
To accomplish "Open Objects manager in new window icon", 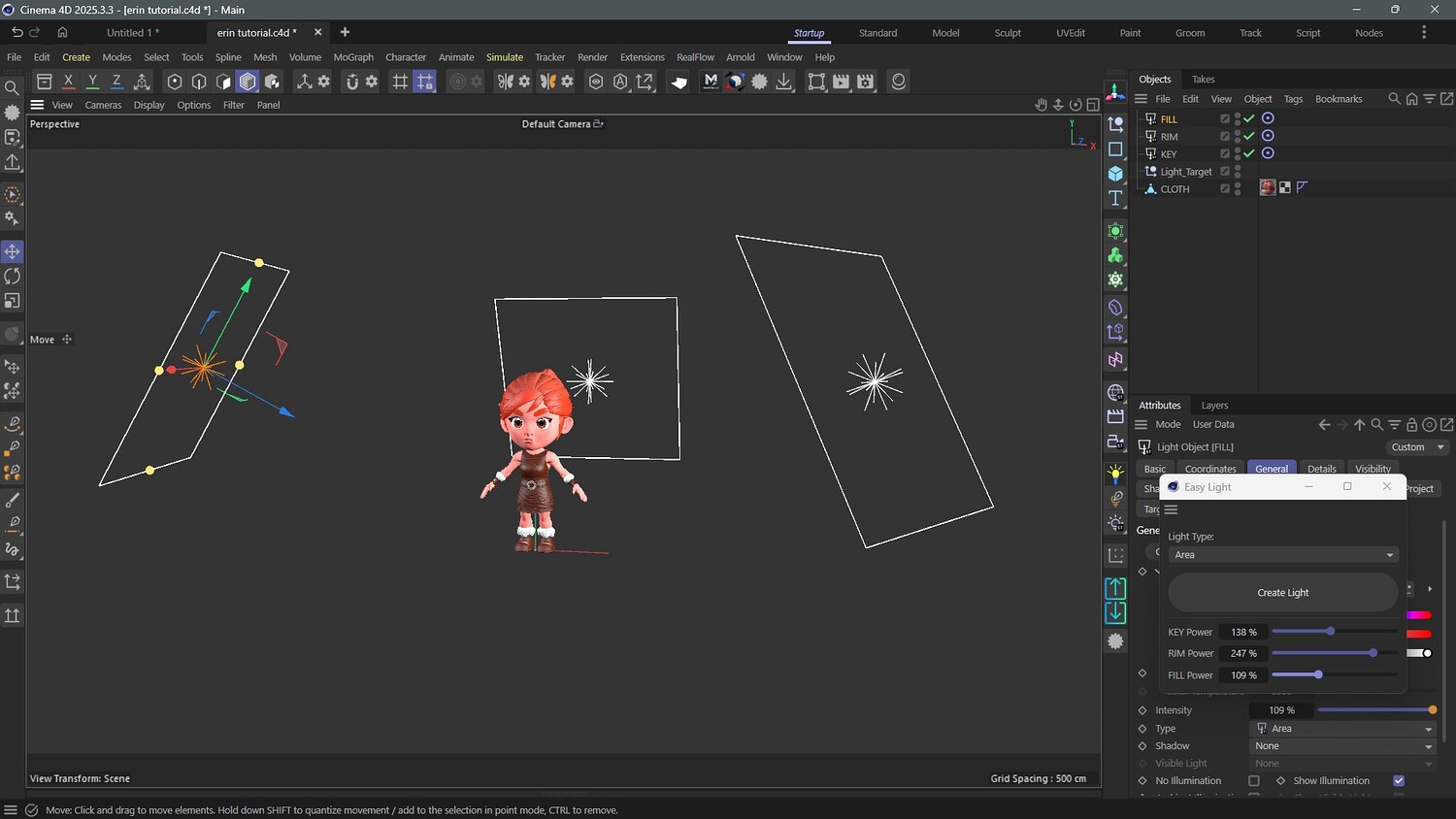I will pos(1447,99).
